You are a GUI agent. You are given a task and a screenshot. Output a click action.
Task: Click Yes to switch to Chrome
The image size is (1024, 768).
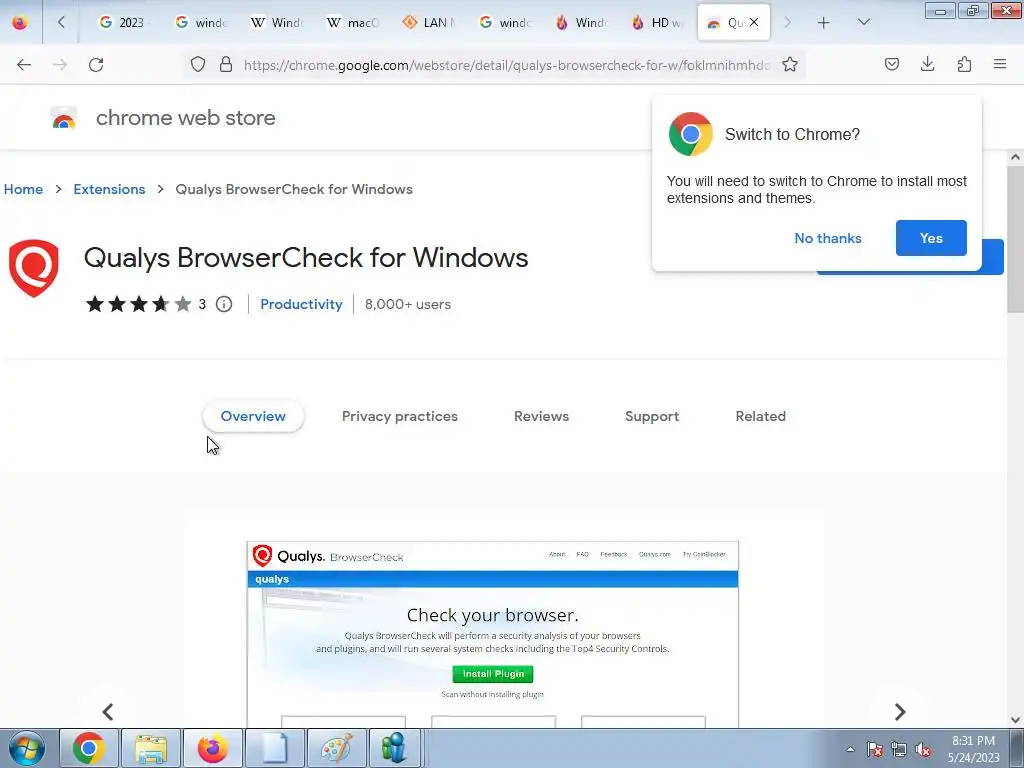931,238
